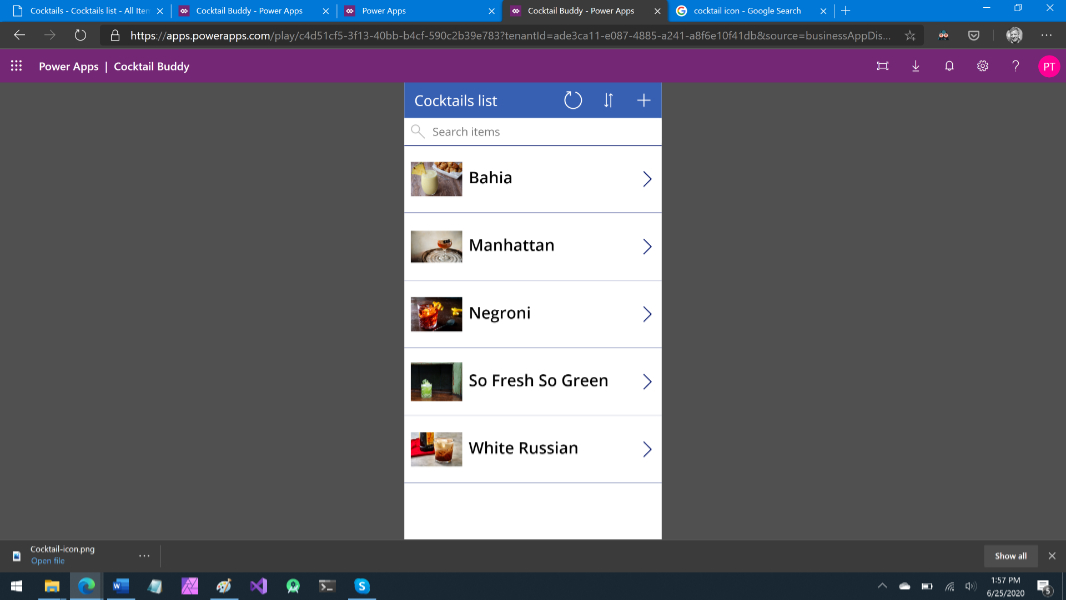
Task: Click the notifications bell icon
Action: pyautogui.click(x=949, y=66)
